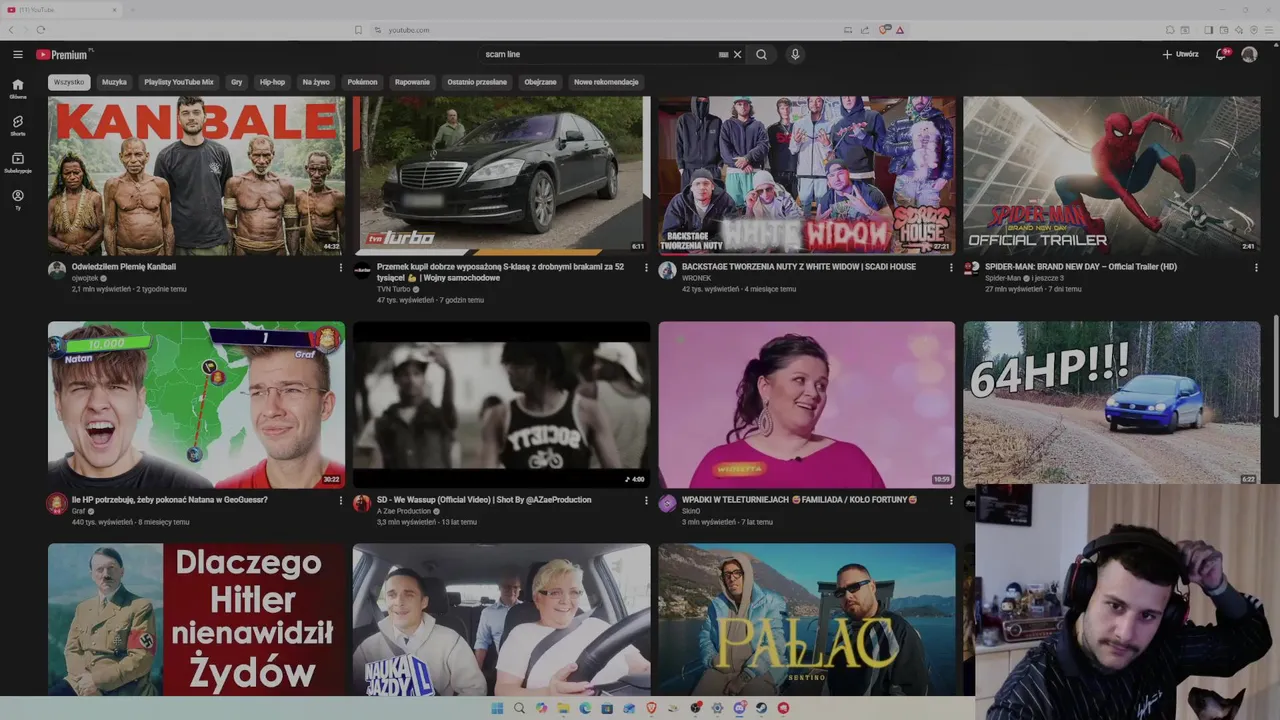
Task: Open Subskrypcje in the sidebar
Action: point(18,162)
